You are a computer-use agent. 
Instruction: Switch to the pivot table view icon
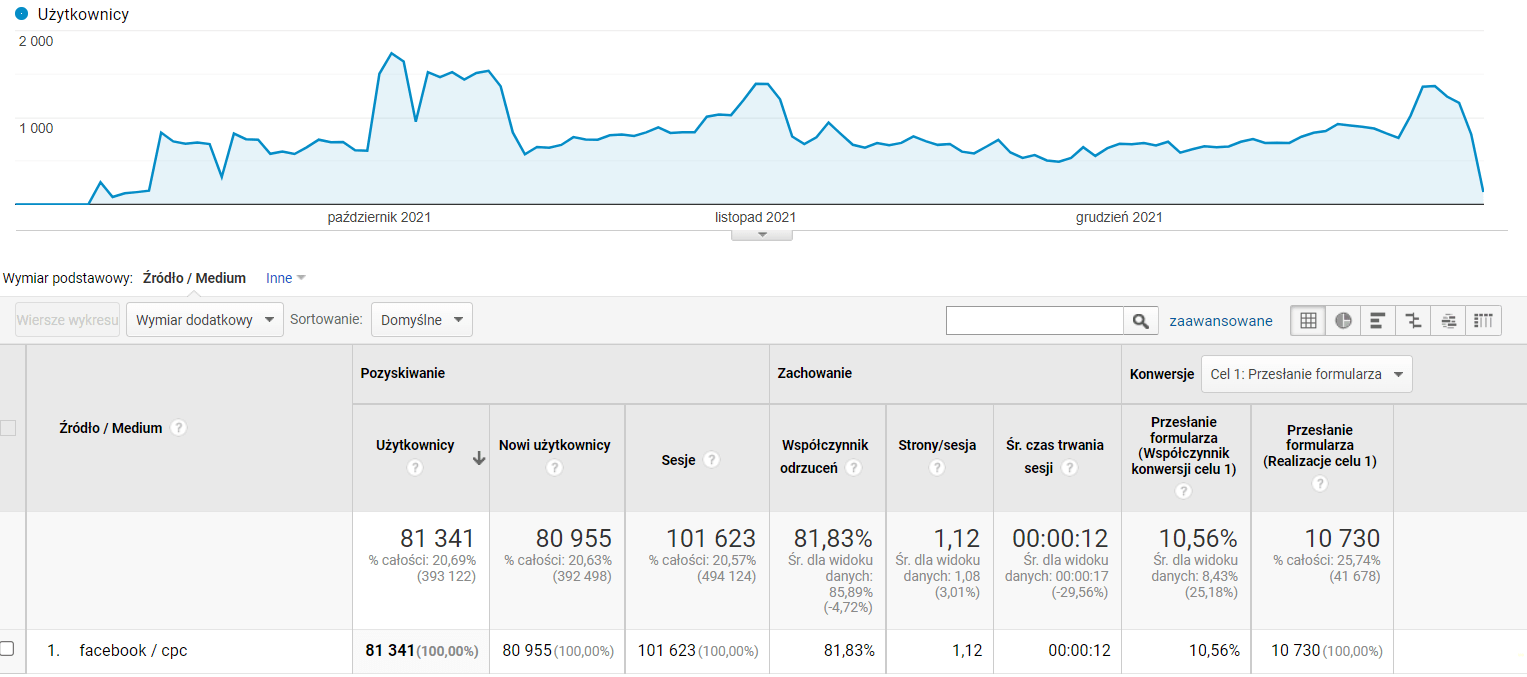[1483, 321]
